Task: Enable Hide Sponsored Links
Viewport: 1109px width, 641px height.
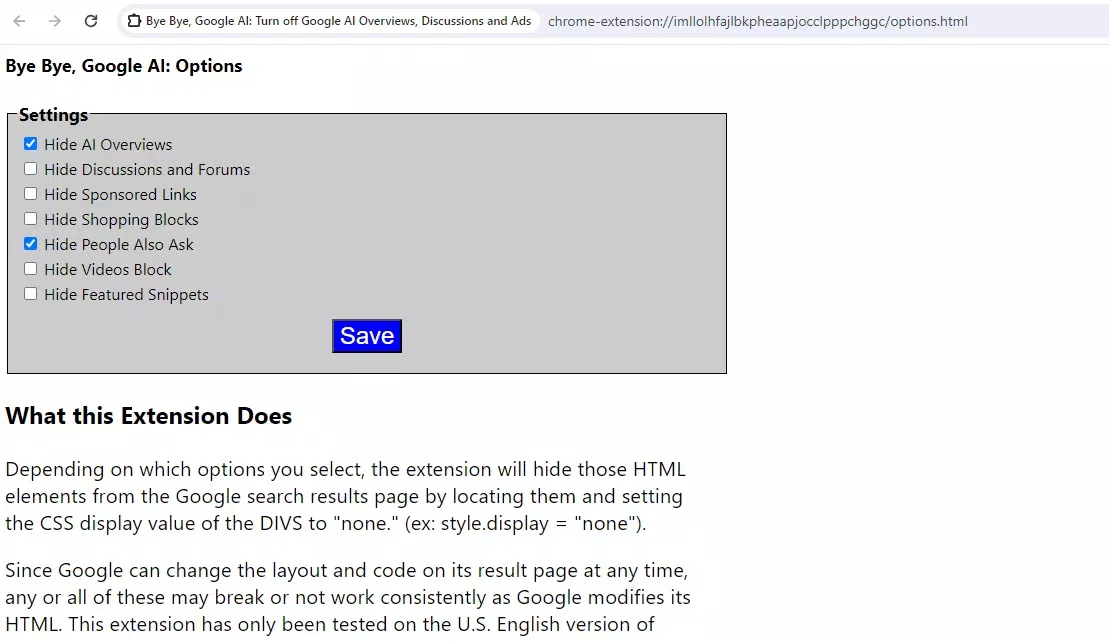Action: tap(30, 193)
